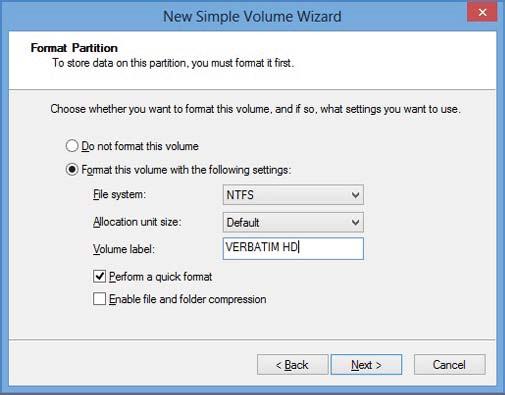Screen dimensions: 505x395
Task: Expand the Allocation unit size dropdown arrow
Action: pyautogui.click(x=355, y=222)
